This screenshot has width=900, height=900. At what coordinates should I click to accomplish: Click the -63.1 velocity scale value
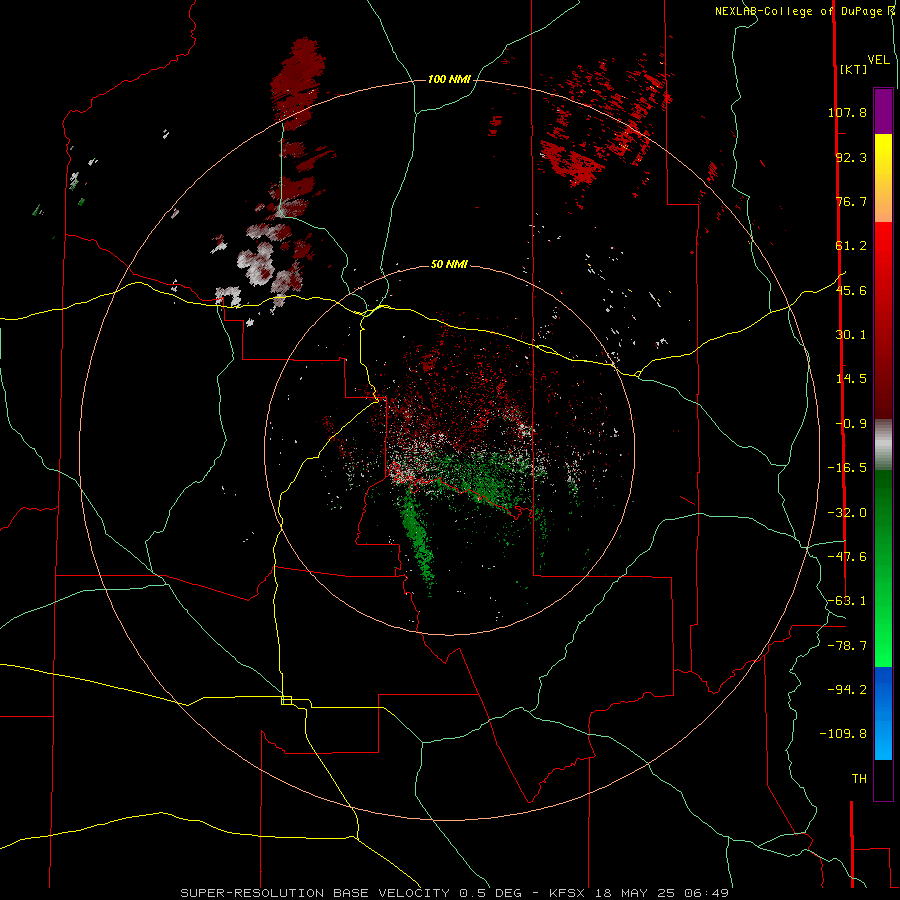pyautogui.click(x=847, y=601)
